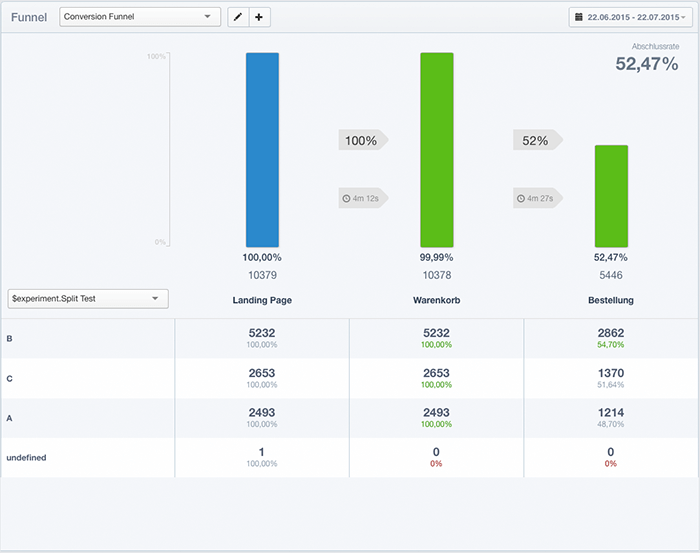Click Landing Page count 10379
The width and height of the screenshot is (700, 553).
(262, 275)
